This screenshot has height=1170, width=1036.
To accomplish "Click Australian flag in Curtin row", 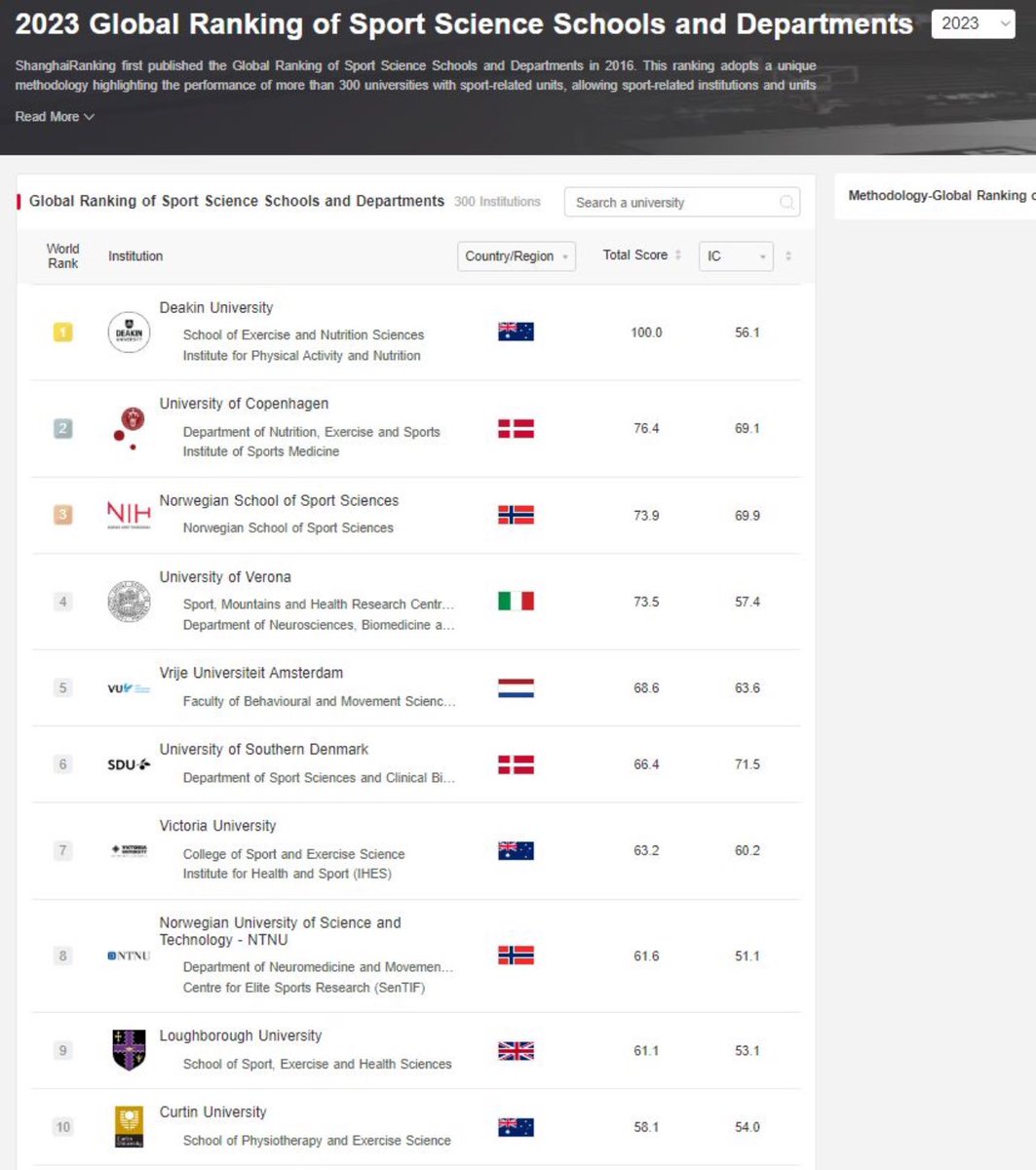I will (x=517, y=1127).
